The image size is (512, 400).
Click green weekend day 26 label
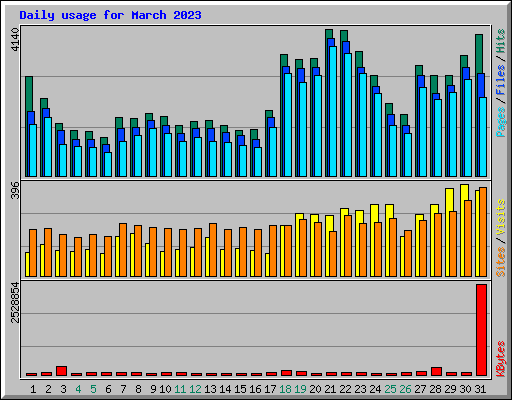[405, 389]
